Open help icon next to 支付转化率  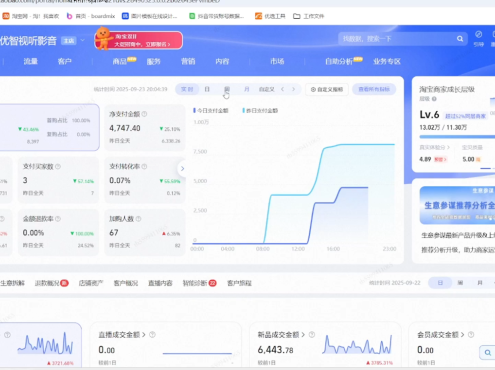pyautogui.click(x=144, y=166)
